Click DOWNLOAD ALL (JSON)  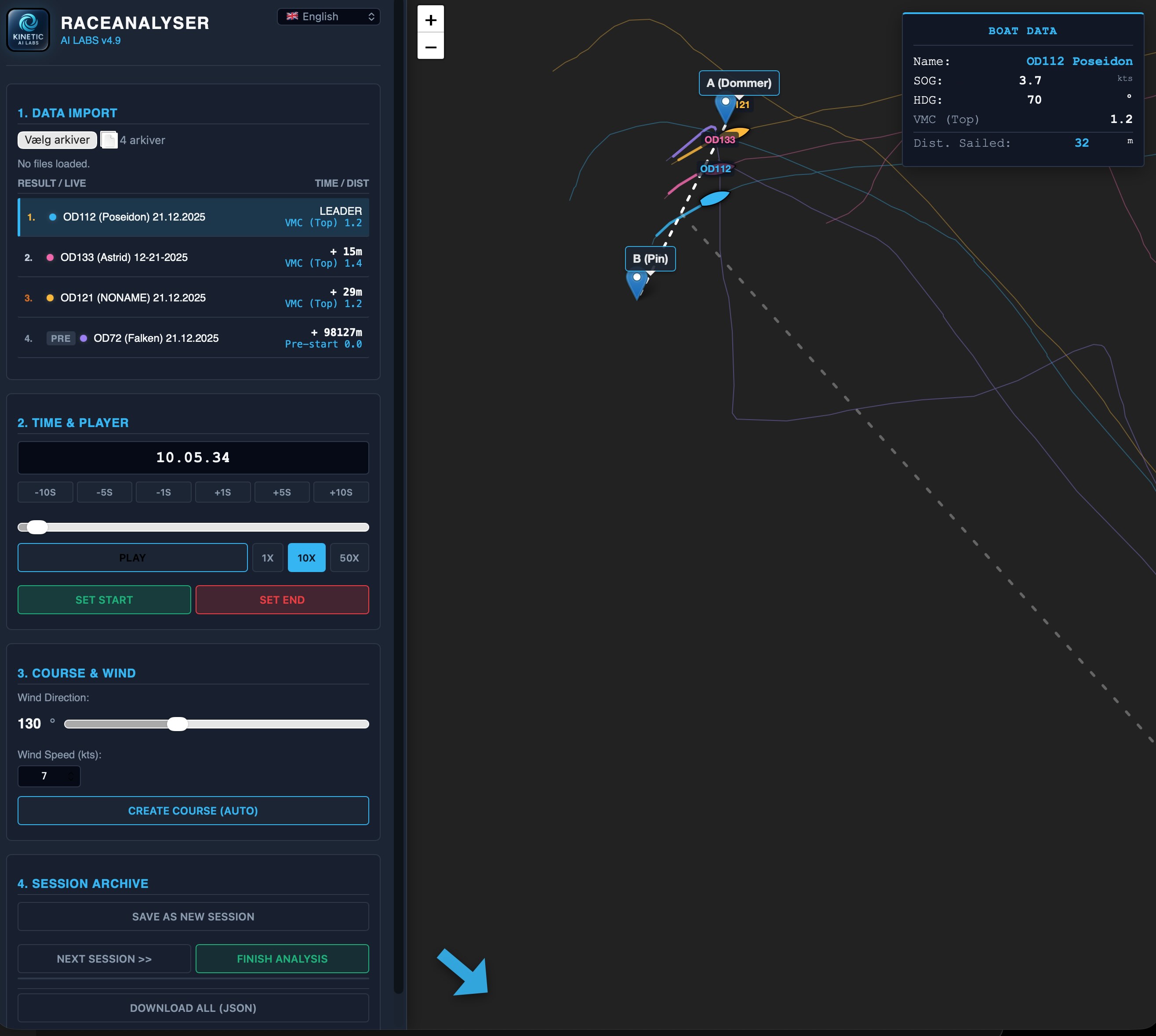click(x=193, y=1007)
